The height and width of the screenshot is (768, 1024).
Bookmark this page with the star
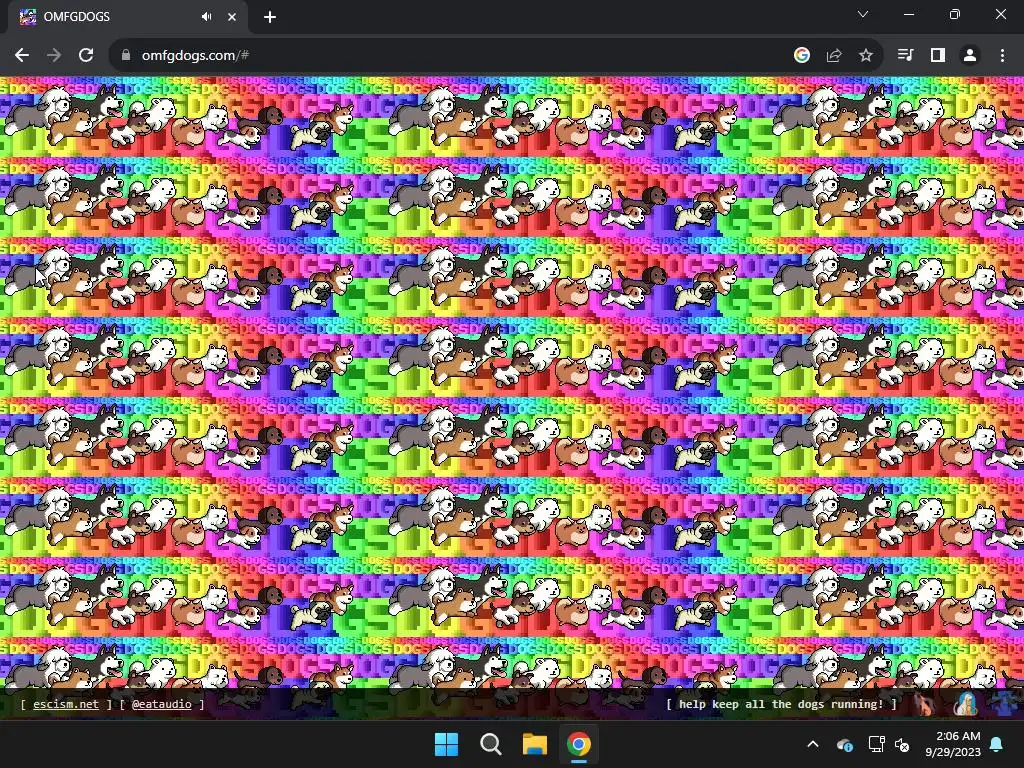coord(866,56)
